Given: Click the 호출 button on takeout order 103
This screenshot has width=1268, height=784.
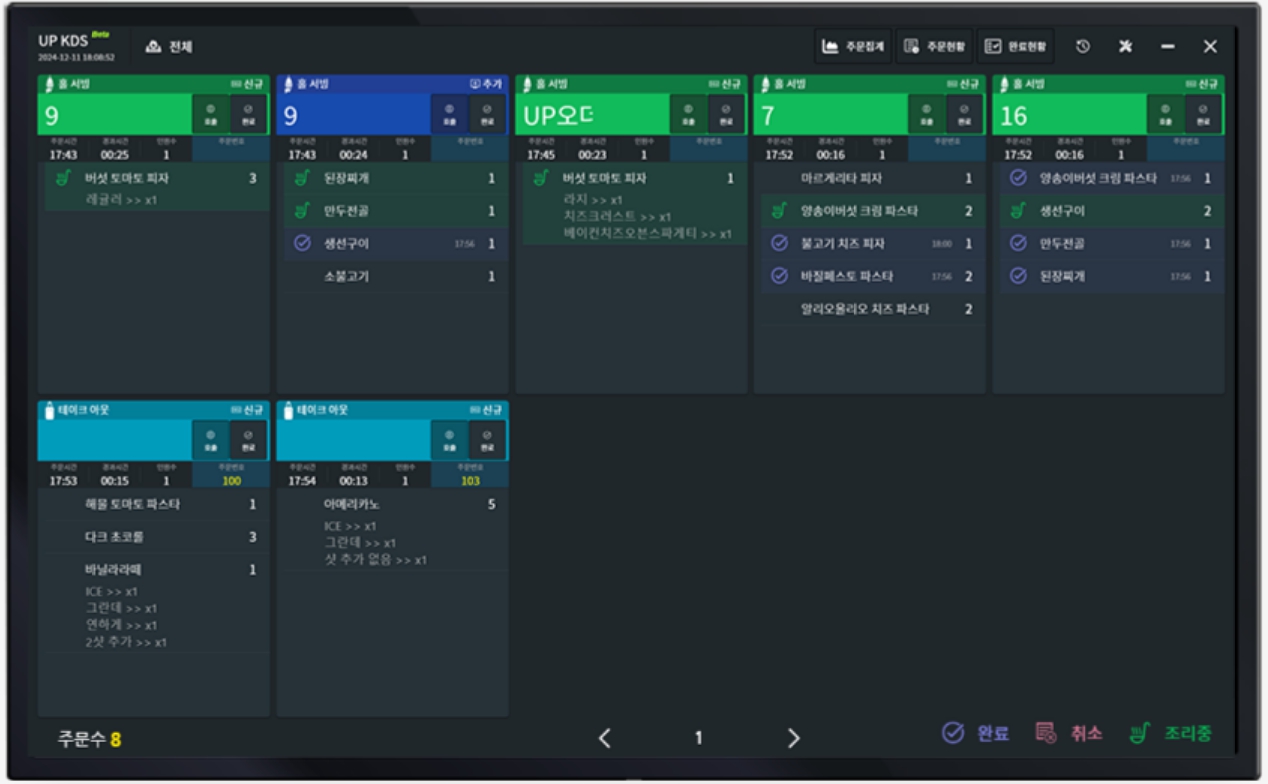Looking at the screenshot, I should 449,440.
